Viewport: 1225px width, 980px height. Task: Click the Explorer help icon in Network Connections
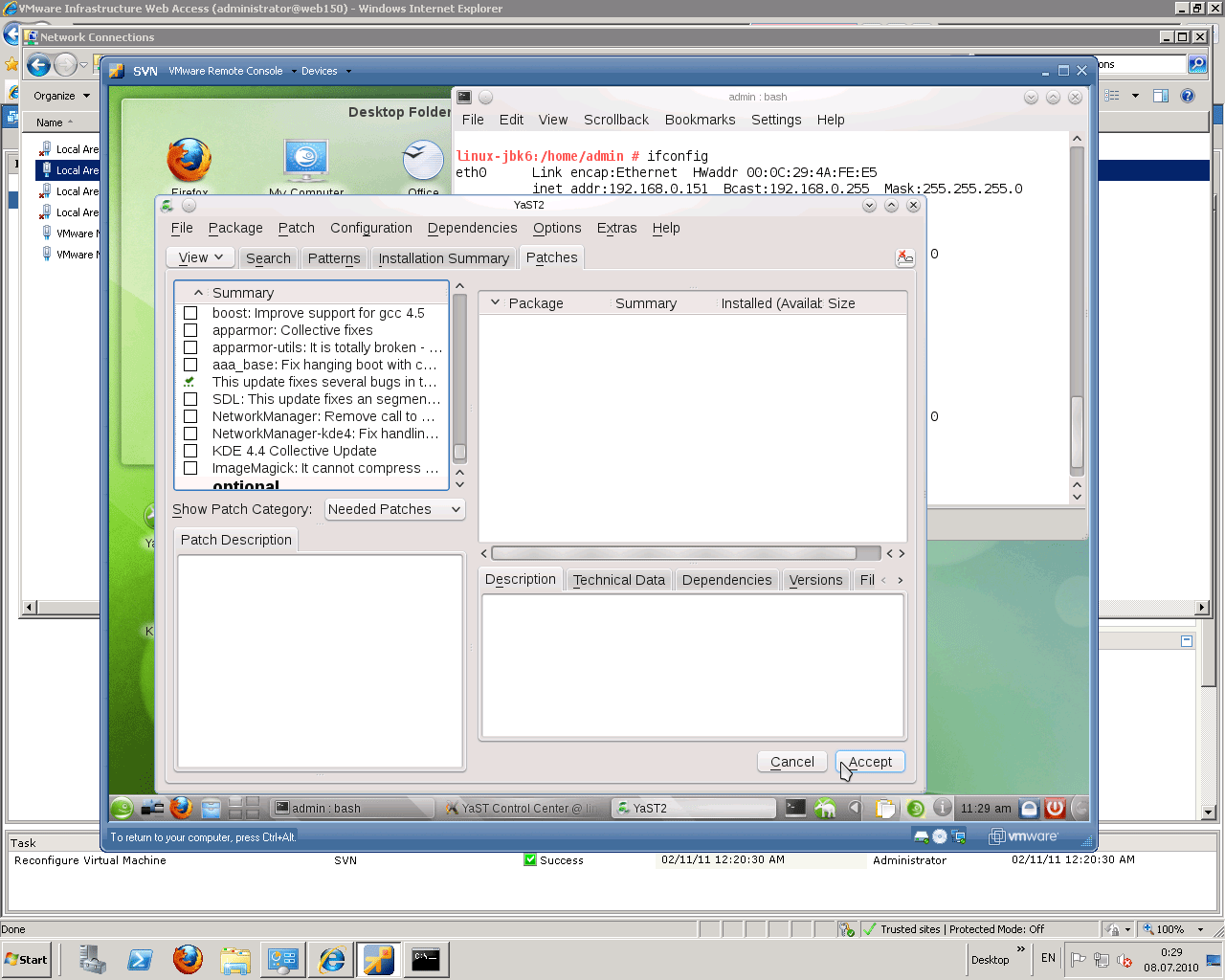[x=1188, y=96]
